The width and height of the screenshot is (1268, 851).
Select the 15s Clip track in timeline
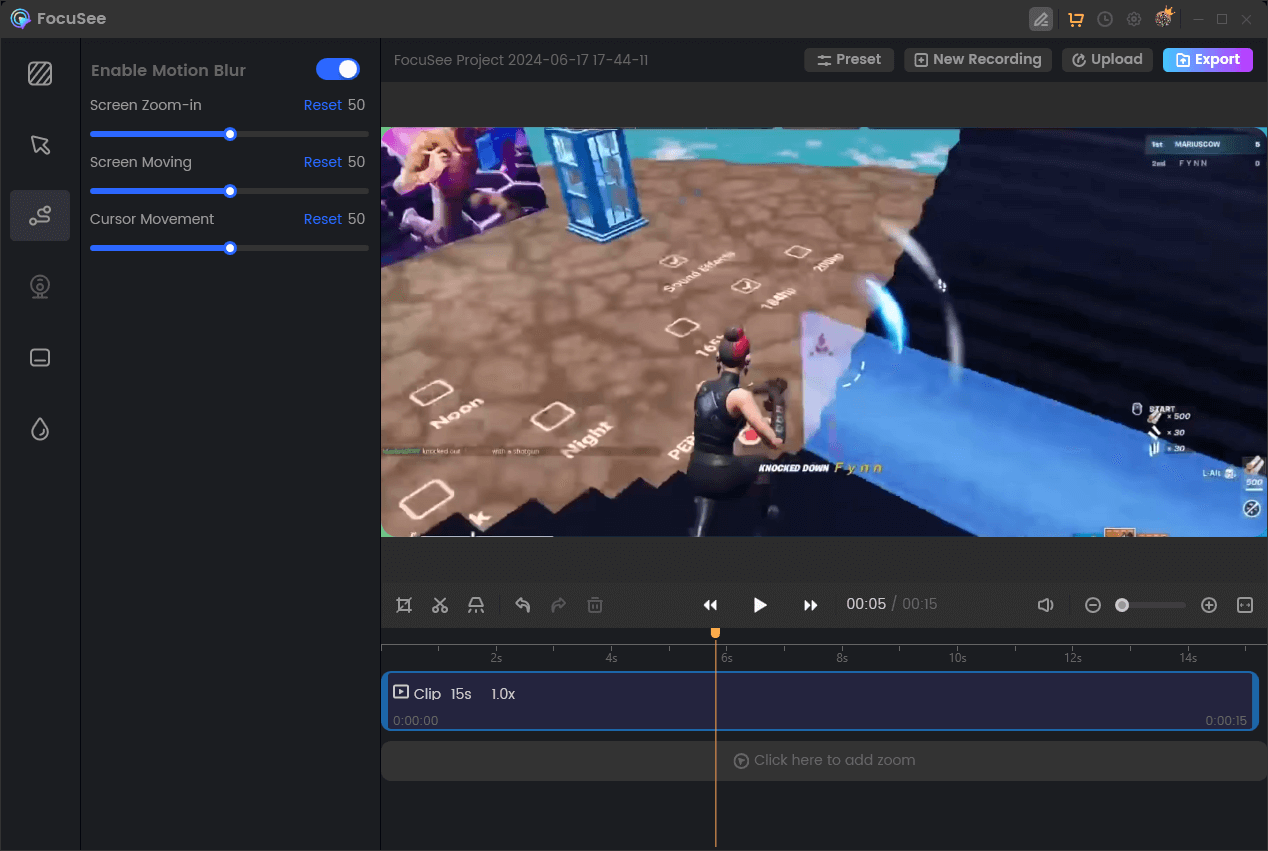pos(820,701)
